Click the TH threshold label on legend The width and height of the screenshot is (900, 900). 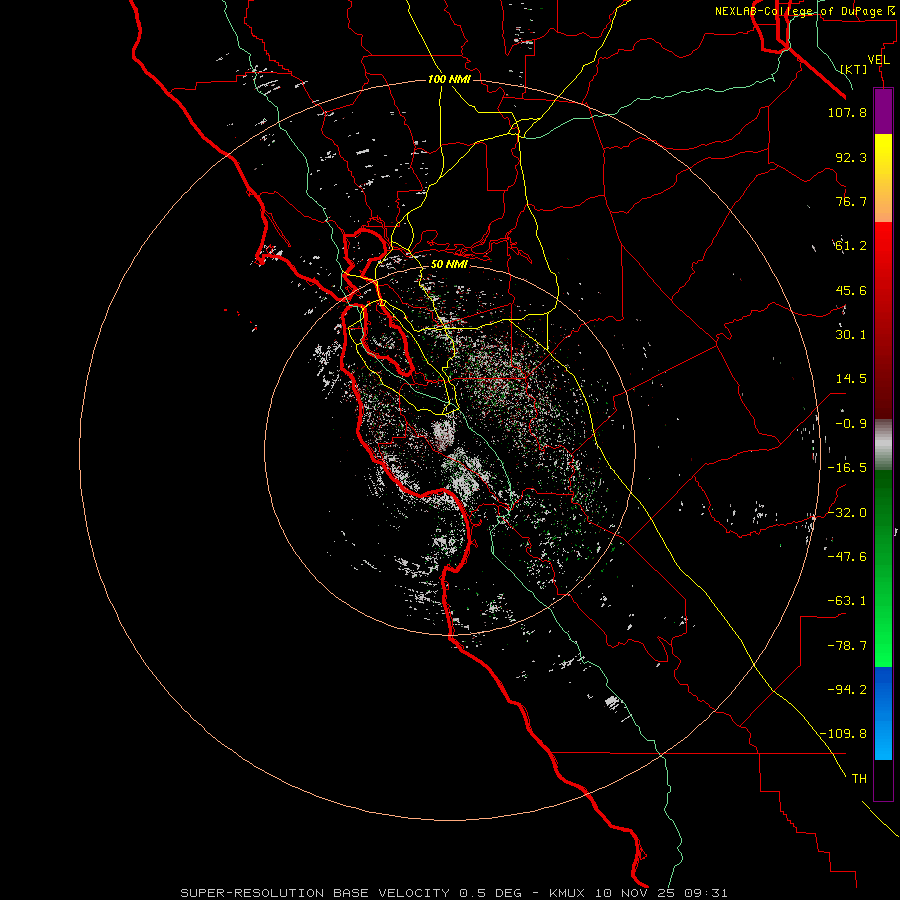(x=859, y=779)
